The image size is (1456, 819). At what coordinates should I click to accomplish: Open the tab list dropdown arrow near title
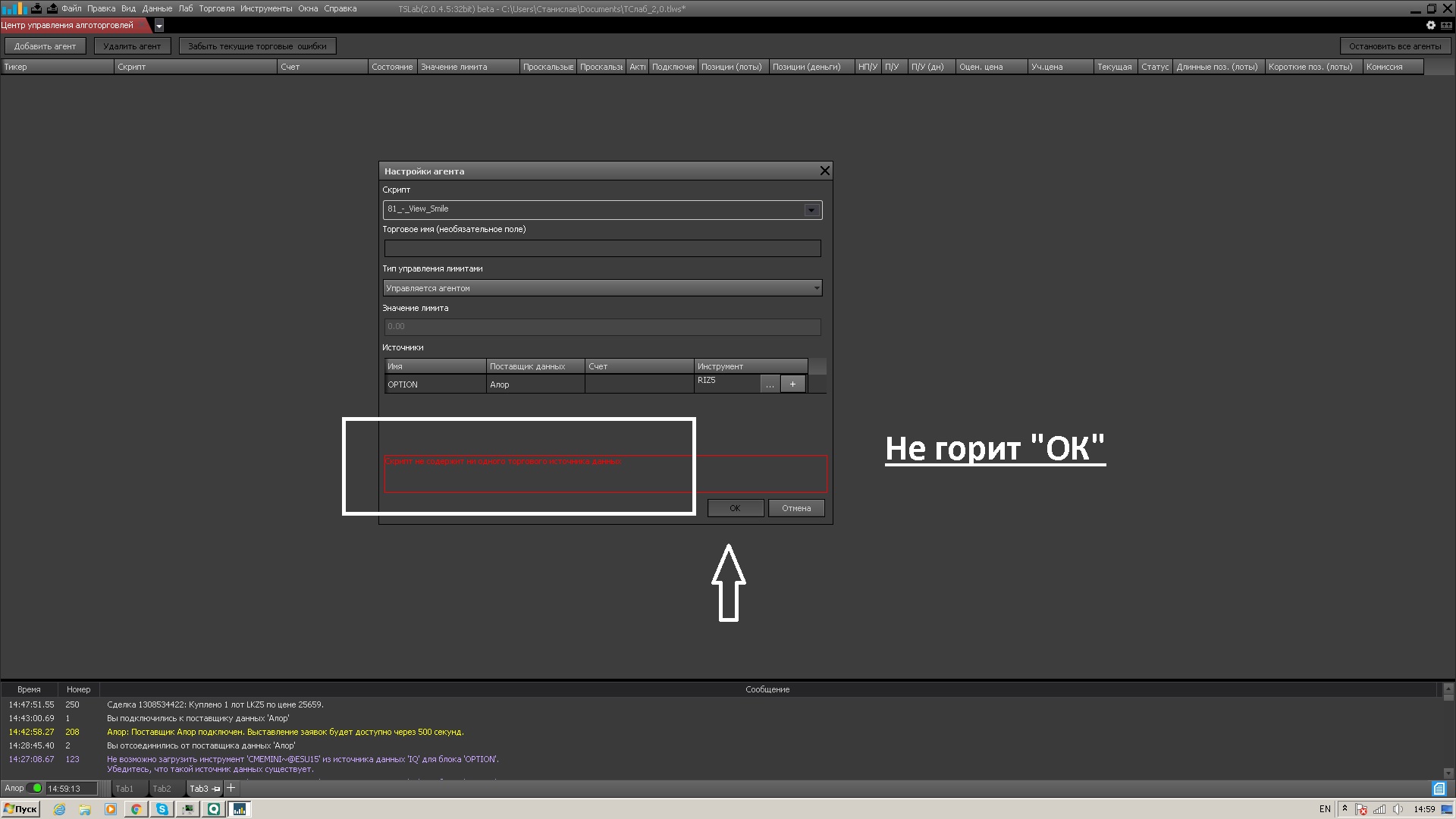tap(158, 26)
